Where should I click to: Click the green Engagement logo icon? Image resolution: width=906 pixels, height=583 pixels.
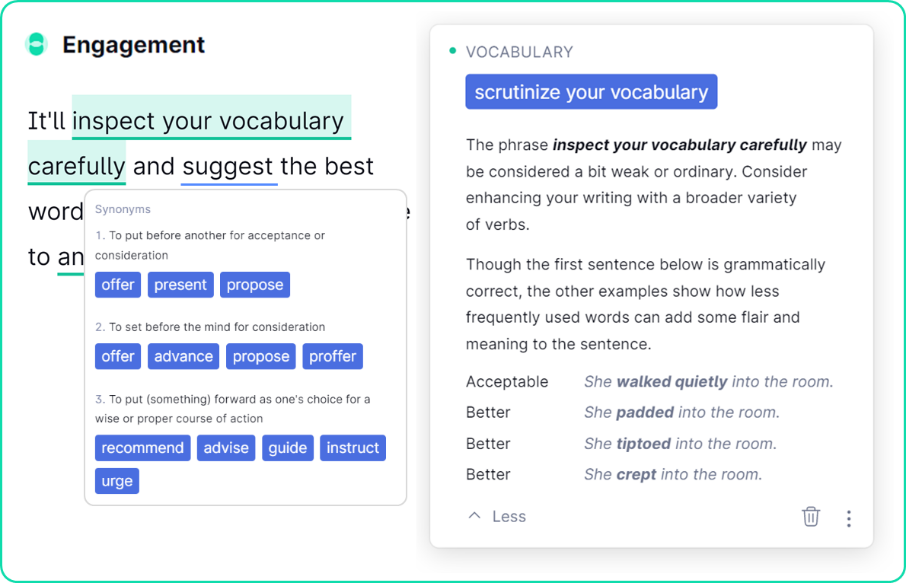pyautogui.click(x=36, y=44)
